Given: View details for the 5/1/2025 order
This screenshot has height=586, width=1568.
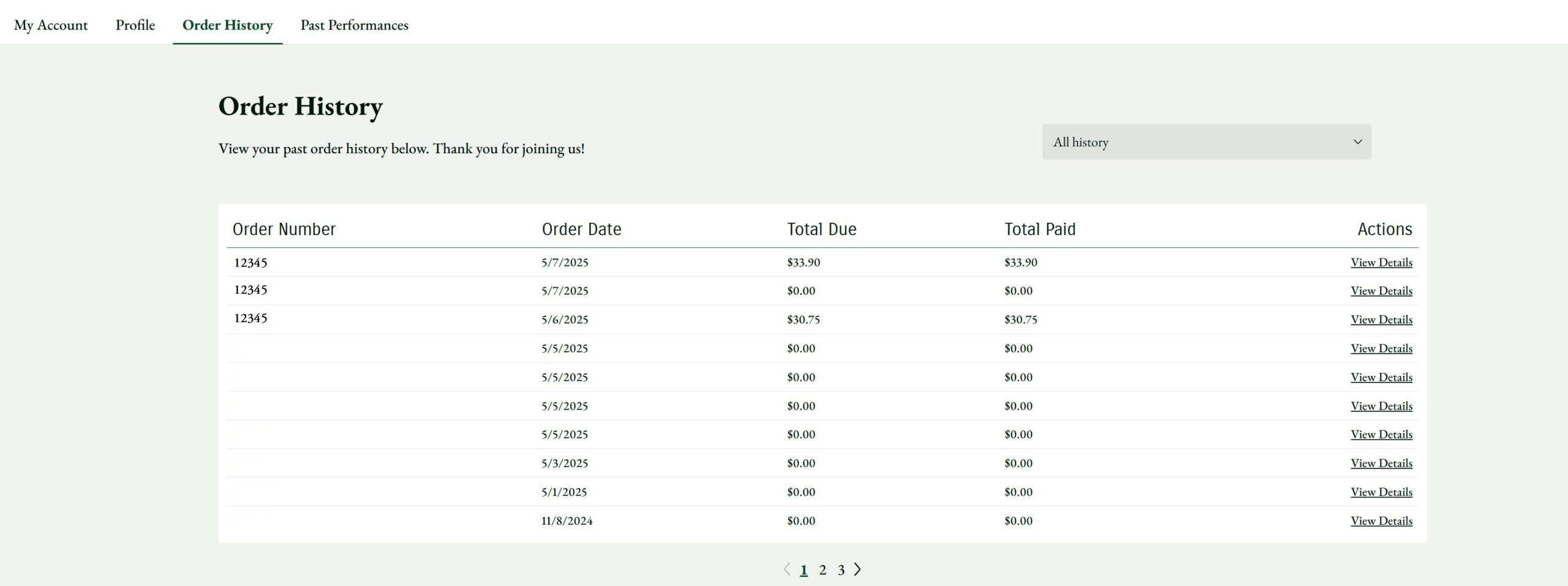Looking at the screenshot, I should click(1381, 492).
